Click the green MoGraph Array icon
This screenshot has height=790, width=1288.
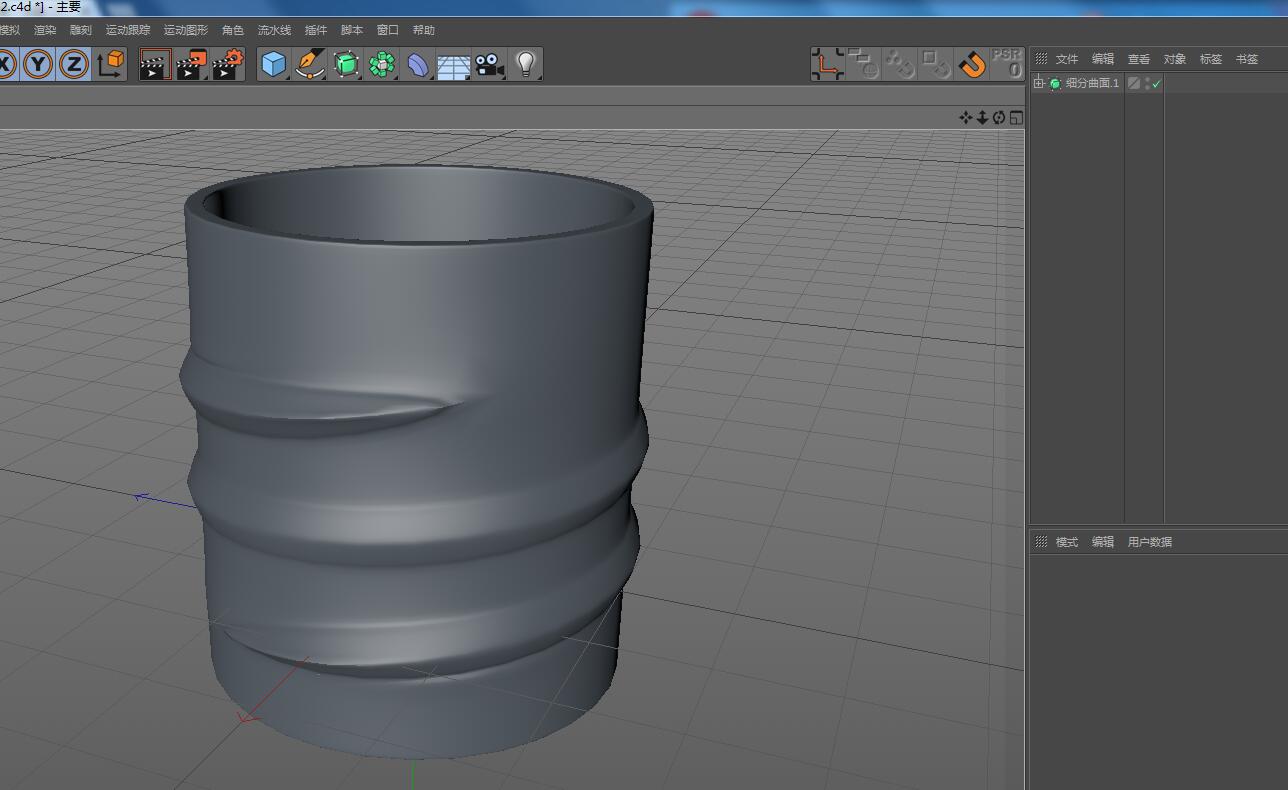point(381,65)
